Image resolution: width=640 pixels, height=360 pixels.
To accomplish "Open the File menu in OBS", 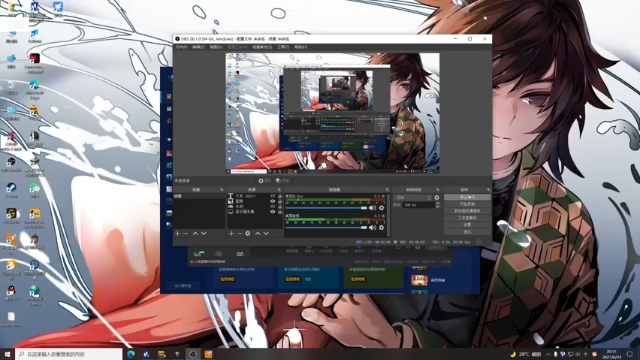I will (x=181, y=47).
